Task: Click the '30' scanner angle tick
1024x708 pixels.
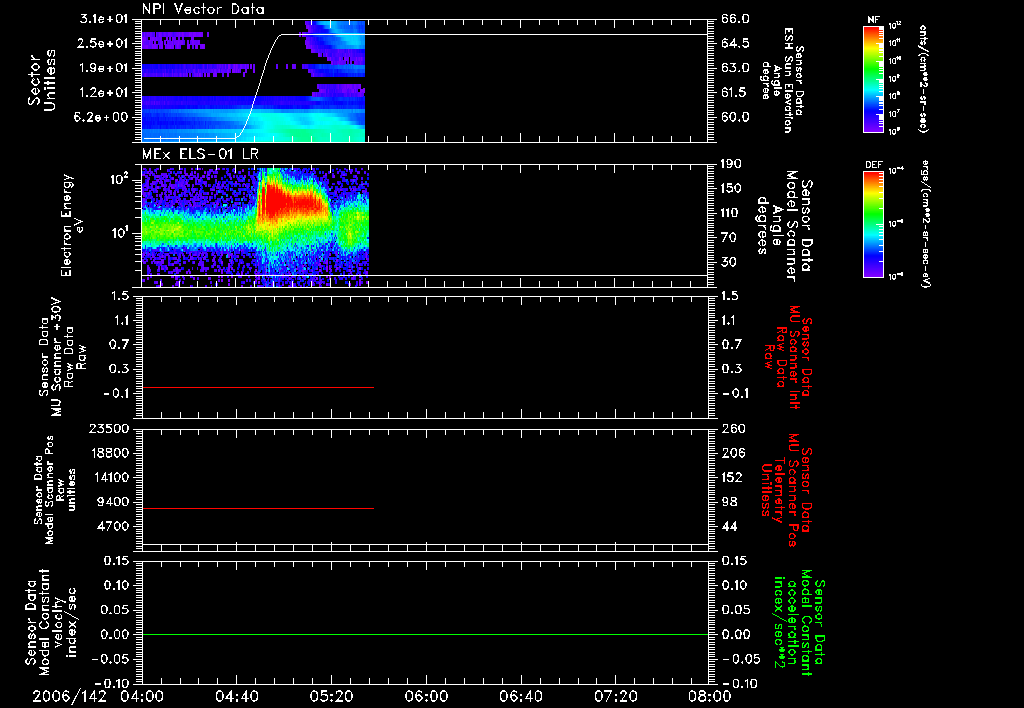Action: [729, 263]
